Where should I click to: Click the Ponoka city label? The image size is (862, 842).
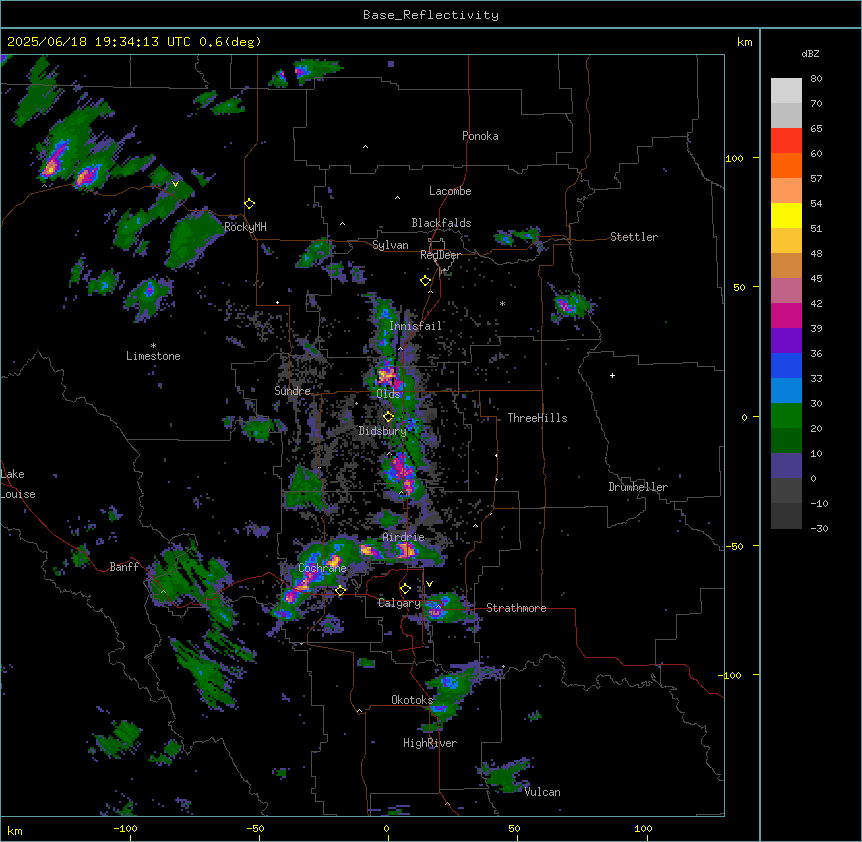(x=480, y=136)
